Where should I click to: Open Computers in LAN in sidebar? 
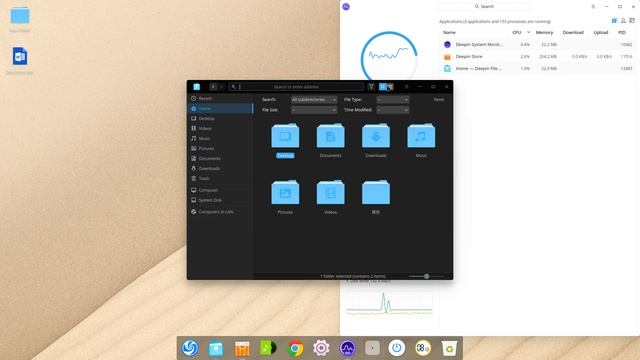coord(221,212)
